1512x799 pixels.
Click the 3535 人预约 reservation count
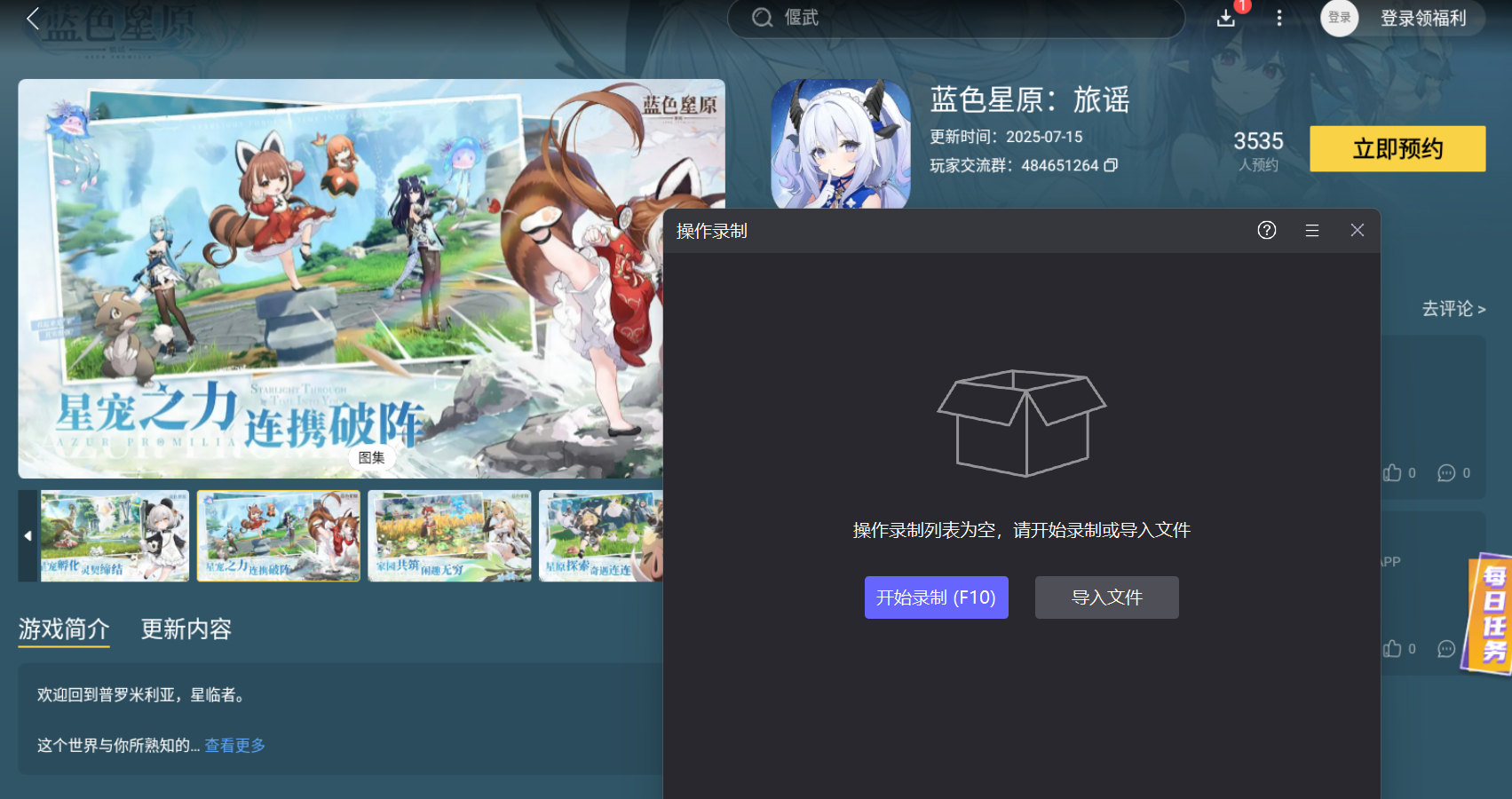click(1259, 151)
